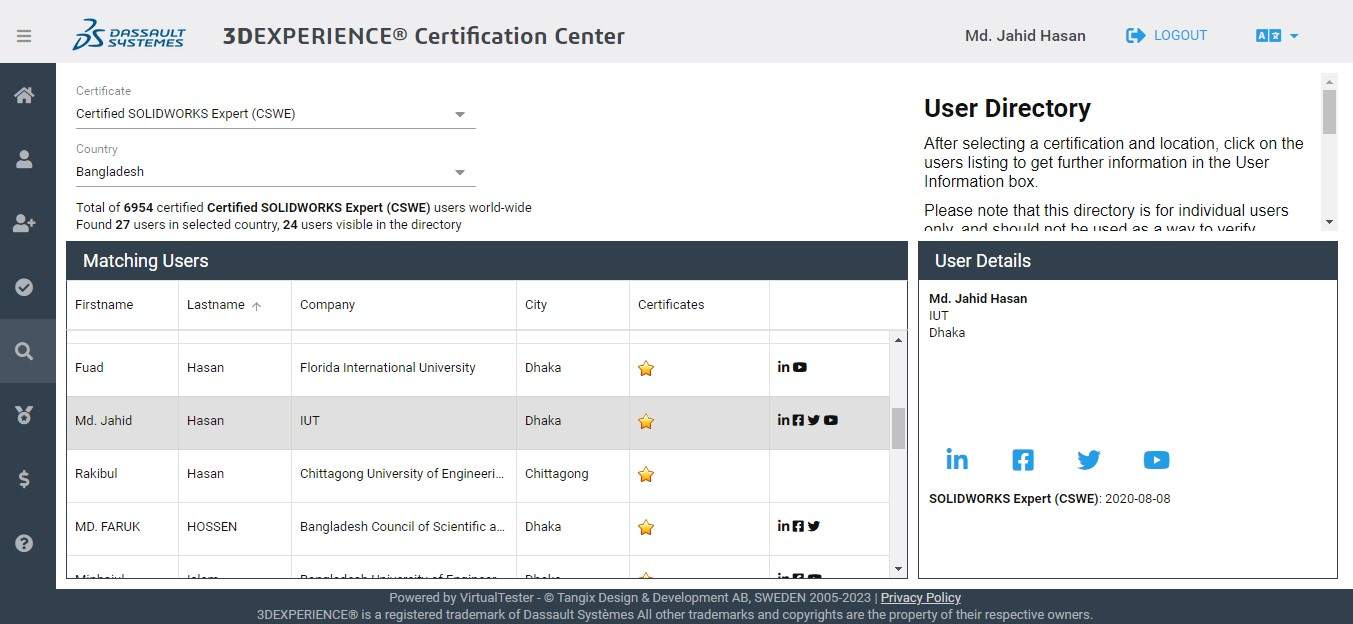Viewport: 1353px width, 624px height.
Task: Open the search section via the magnifier sidebar icon
Action: [24, 351]
